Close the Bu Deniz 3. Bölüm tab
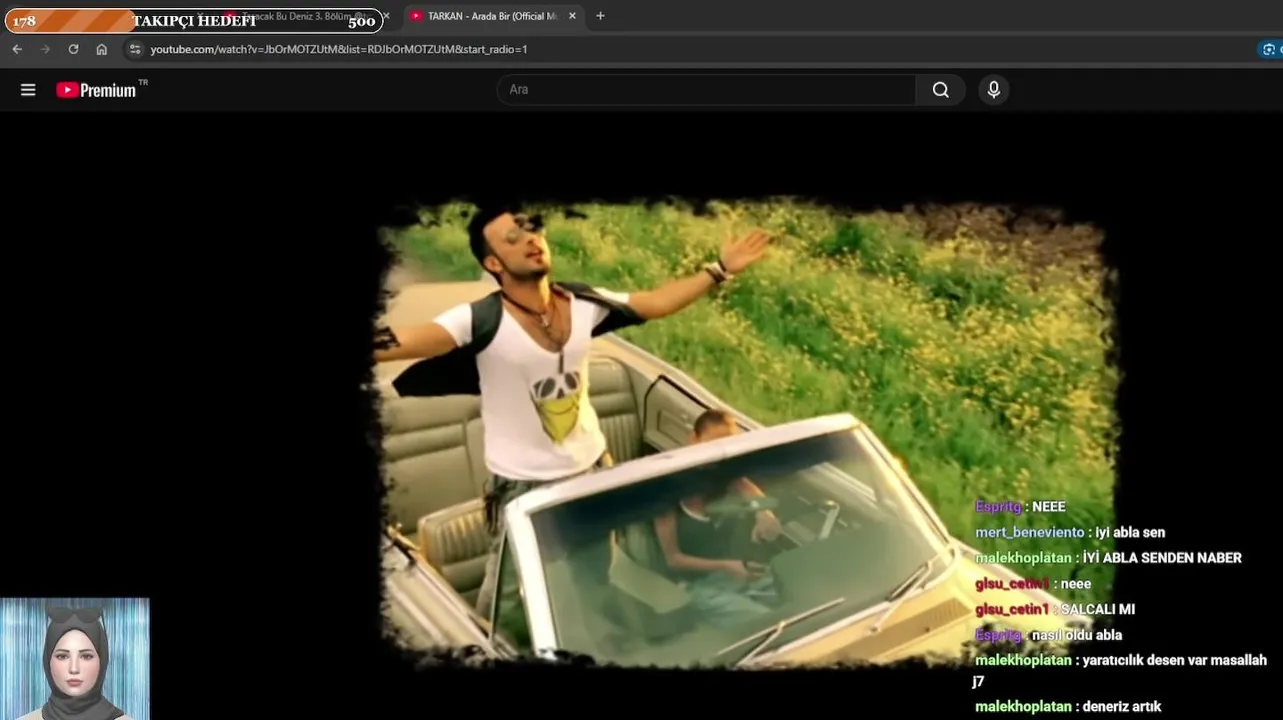1283x720 pixels. (386, 16)
